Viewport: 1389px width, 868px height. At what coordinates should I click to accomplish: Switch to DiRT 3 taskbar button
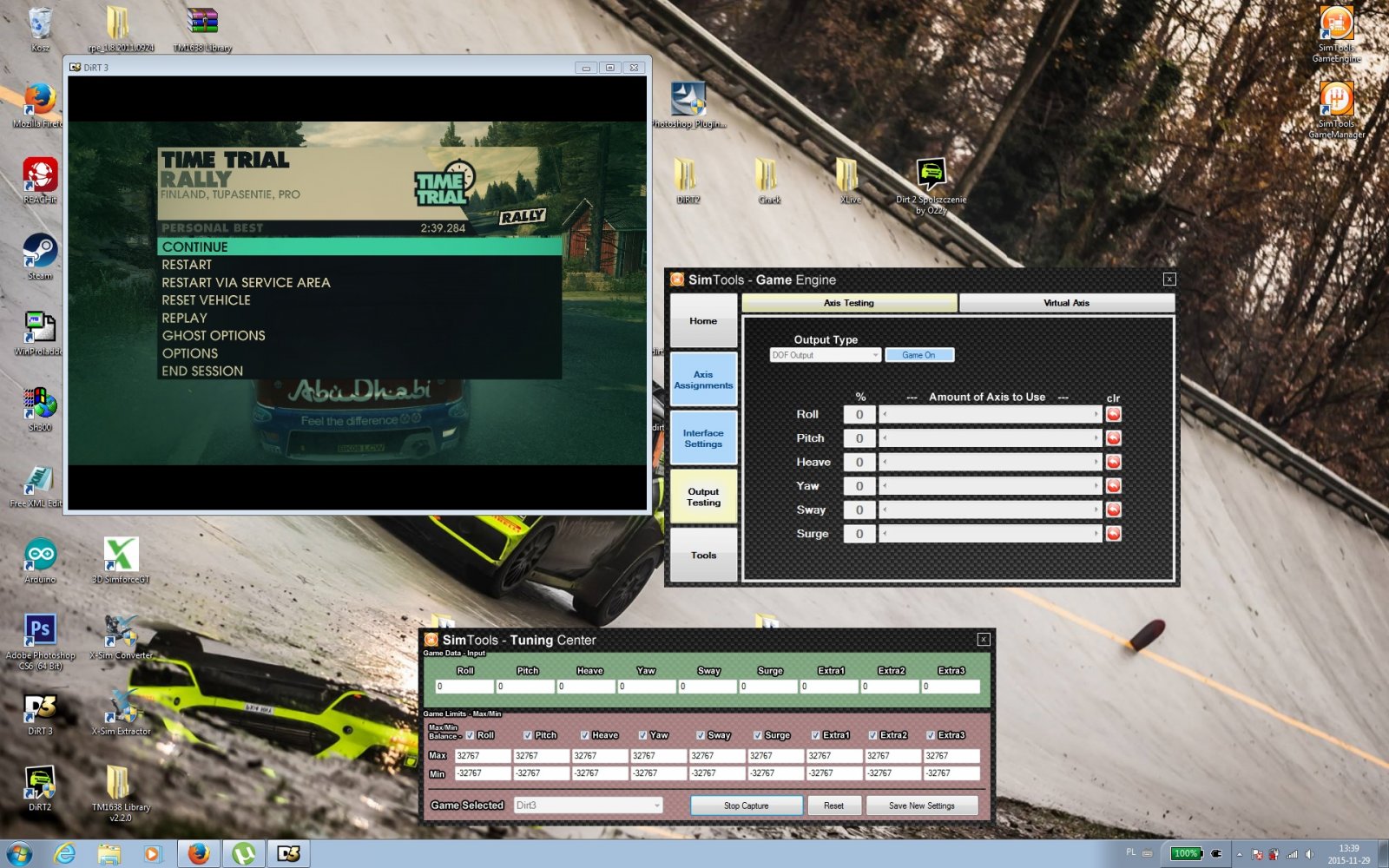pyautogui.click(x=289, y=854)
